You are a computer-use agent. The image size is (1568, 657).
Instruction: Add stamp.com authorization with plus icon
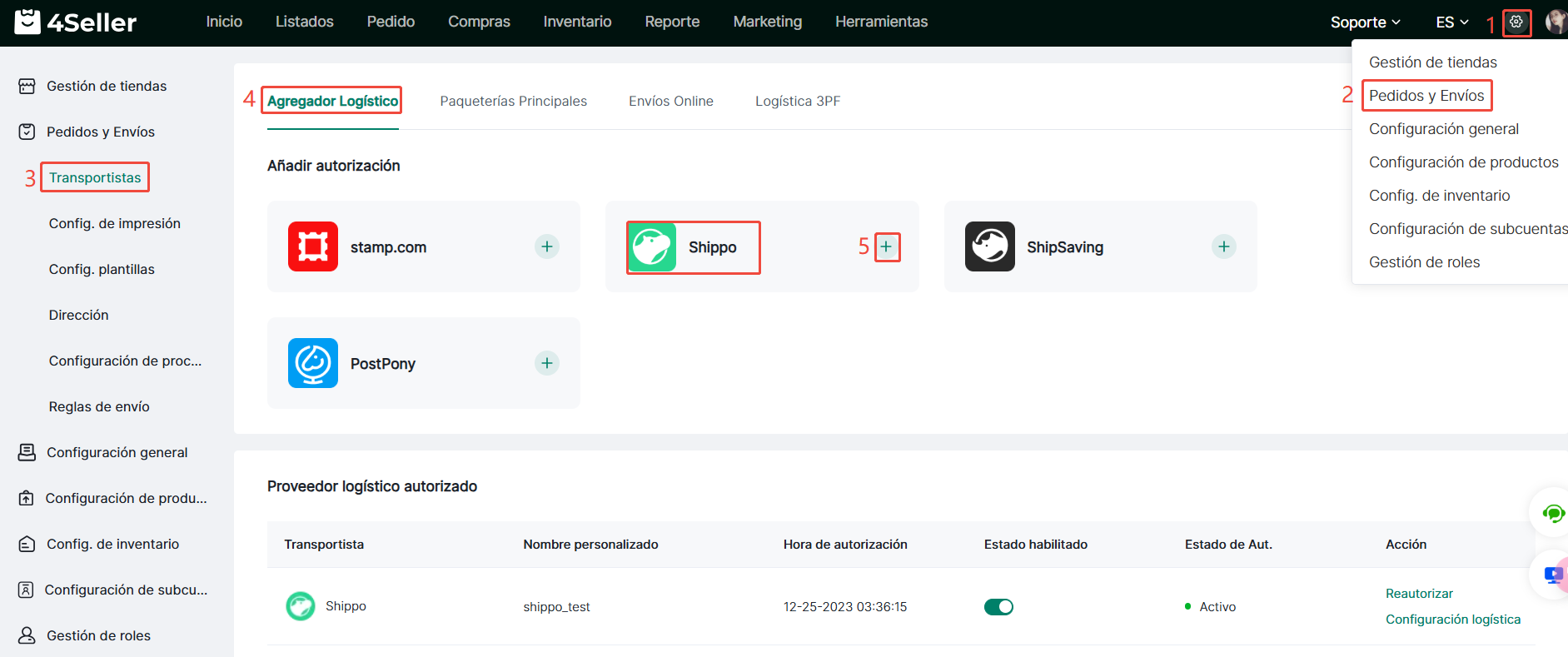pos(546,246)
